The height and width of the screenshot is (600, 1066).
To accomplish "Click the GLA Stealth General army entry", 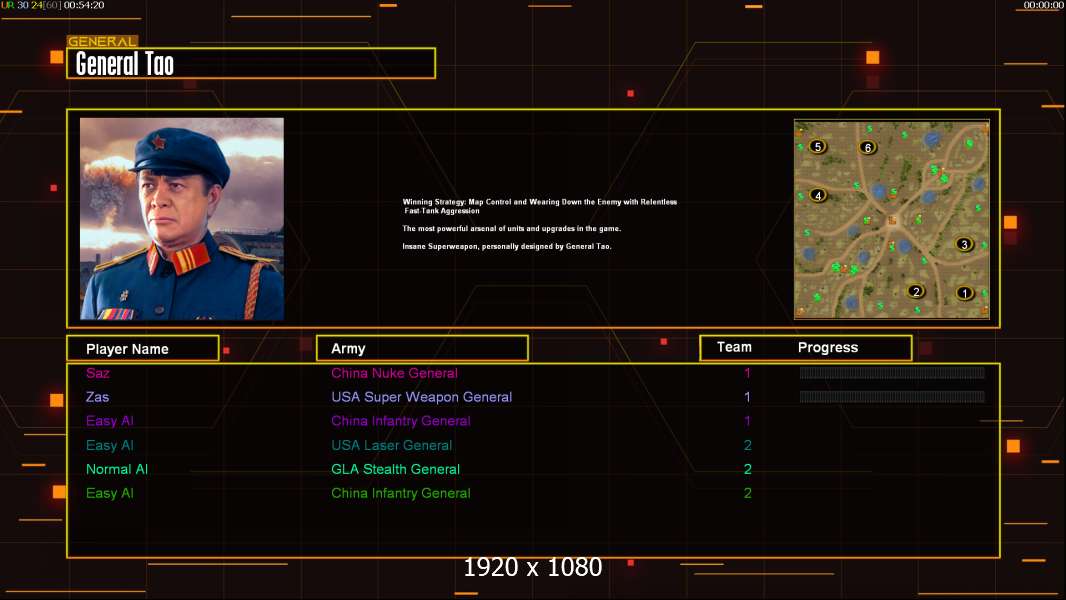I will [x=395, y=470].
